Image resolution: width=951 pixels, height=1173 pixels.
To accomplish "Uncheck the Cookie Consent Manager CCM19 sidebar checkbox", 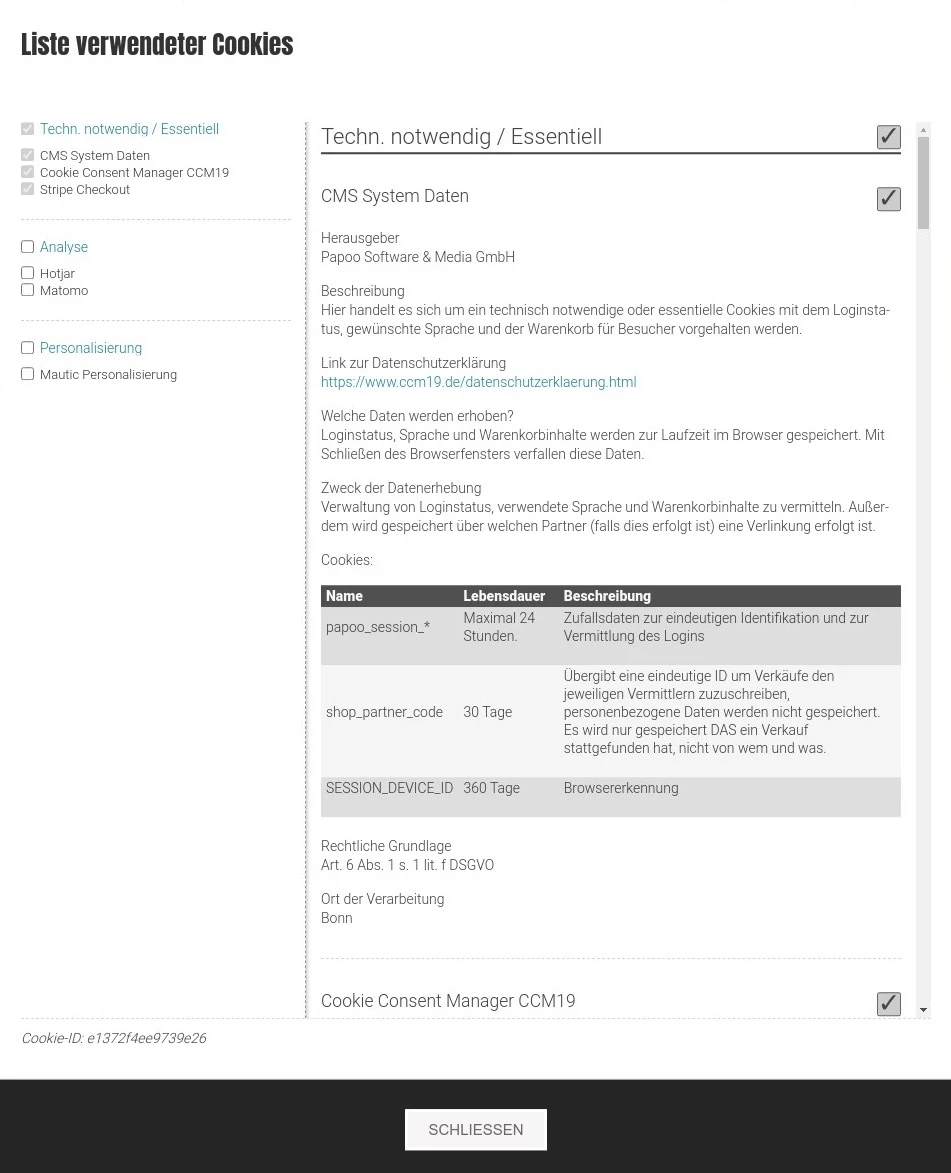I will click(27, 171).
